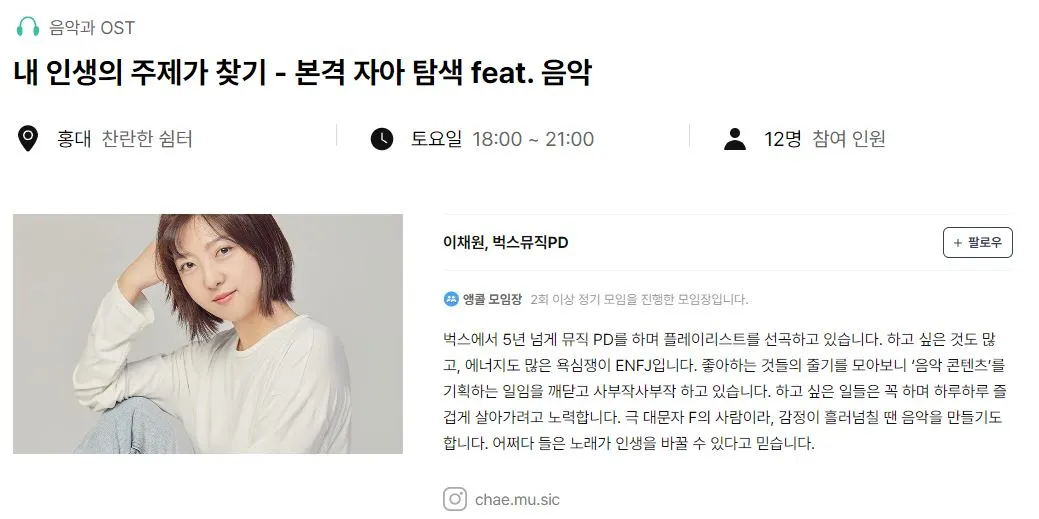Click the 12명 참여 인원 text
This screenshot has width=1039, height=519.
(824, 139)
